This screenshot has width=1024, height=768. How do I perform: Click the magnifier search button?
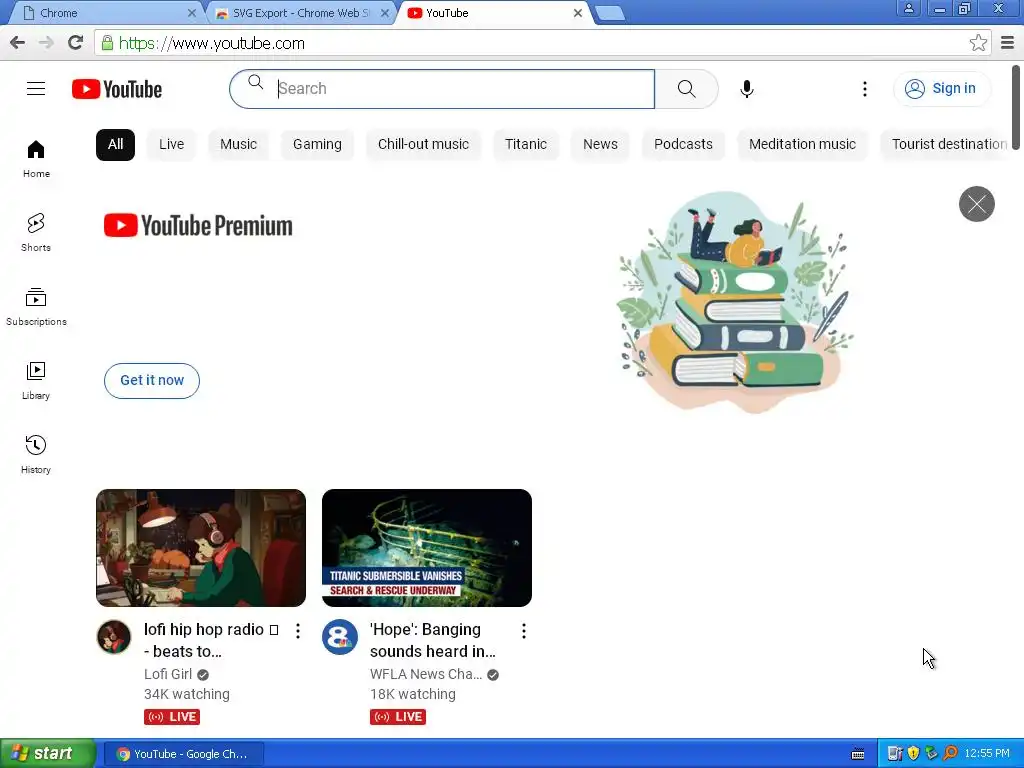686,89
